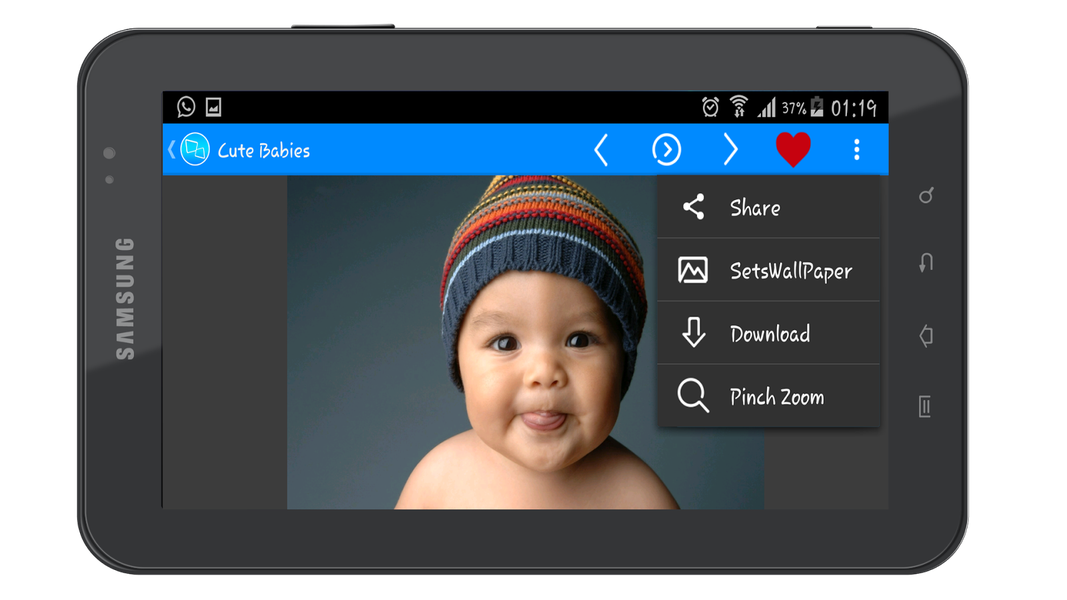Viewport: 1067px width, 600px height.
Task: Tap the previous image arrow
Action: click(x=601, y=150)
